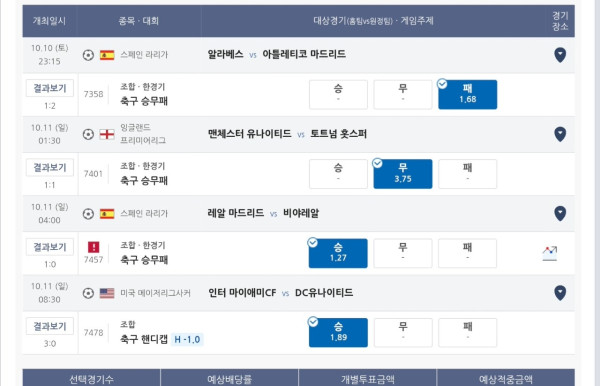Click soccer ball icon beside the England flag
600x386 pixels.
pos(88,134)
